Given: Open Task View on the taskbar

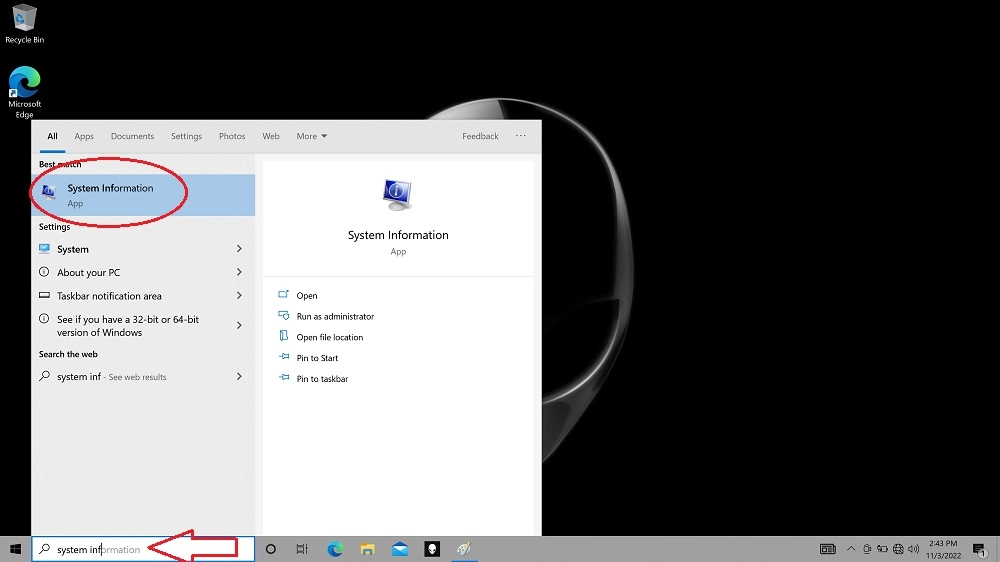Looking at the screenshot, I should point(302,549).
